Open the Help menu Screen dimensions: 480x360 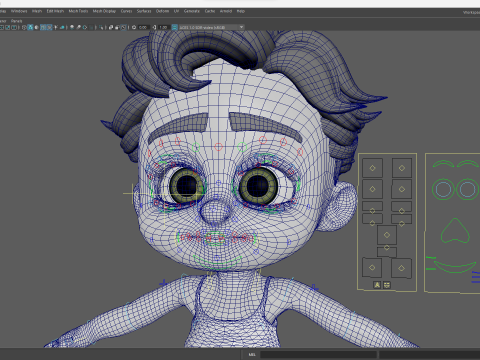coord(241,11)
